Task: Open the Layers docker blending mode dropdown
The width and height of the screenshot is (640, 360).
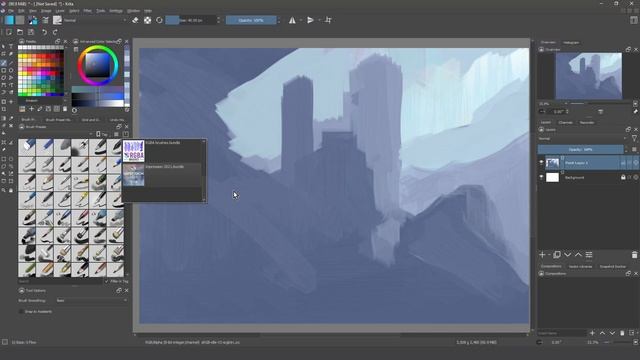Action: click(x=582, y=138)
